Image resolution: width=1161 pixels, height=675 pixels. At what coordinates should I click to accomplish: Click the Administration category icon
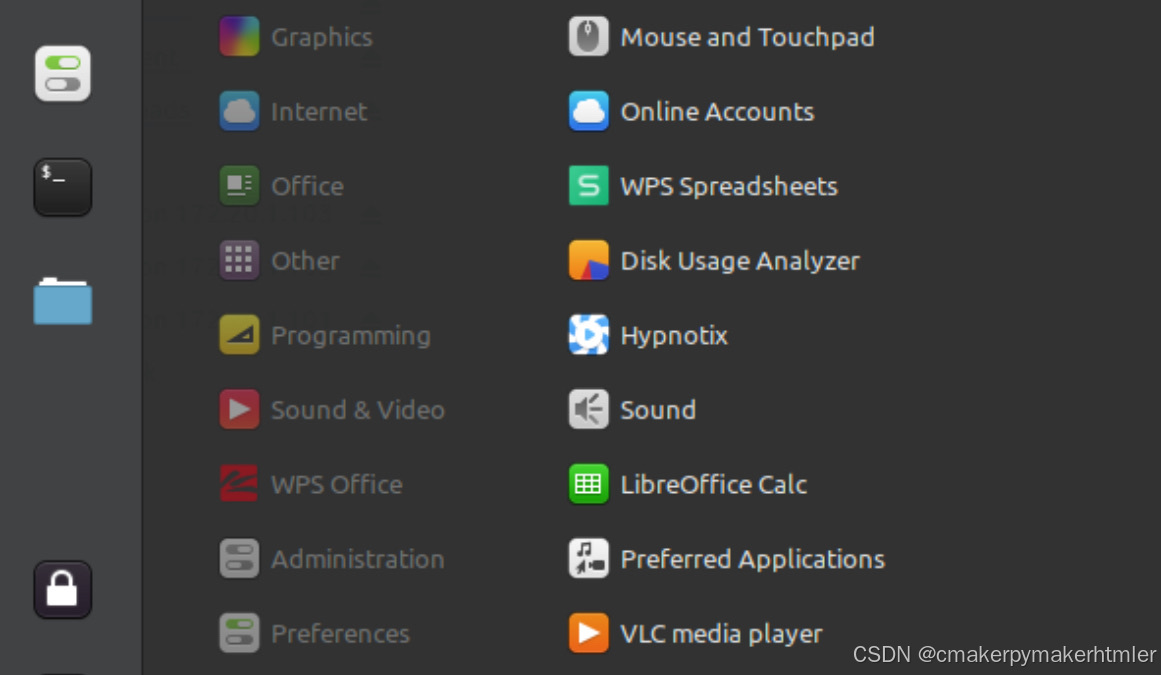(239, 559)
